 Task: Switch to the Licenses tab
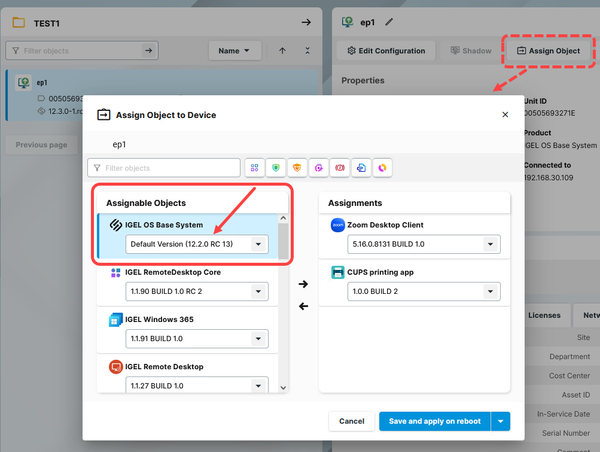(544, 315)
